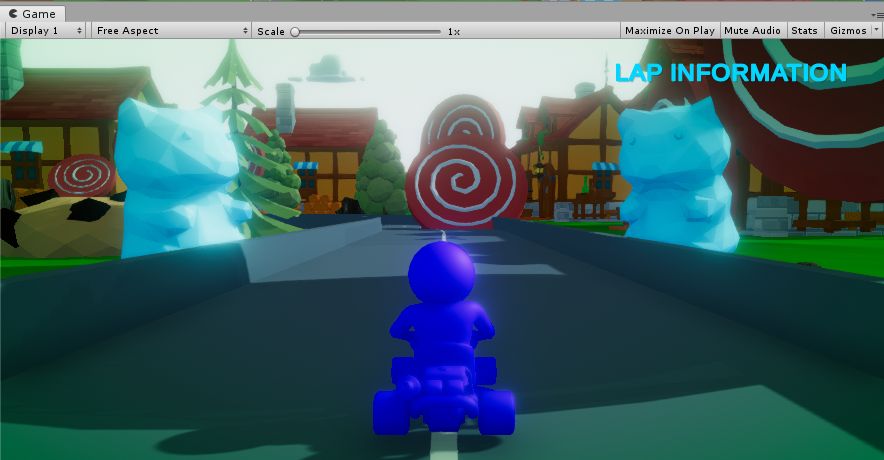Click the LAP INFORMATION text
The width and height of the screenshot is (884, 460).
[731, 73]
